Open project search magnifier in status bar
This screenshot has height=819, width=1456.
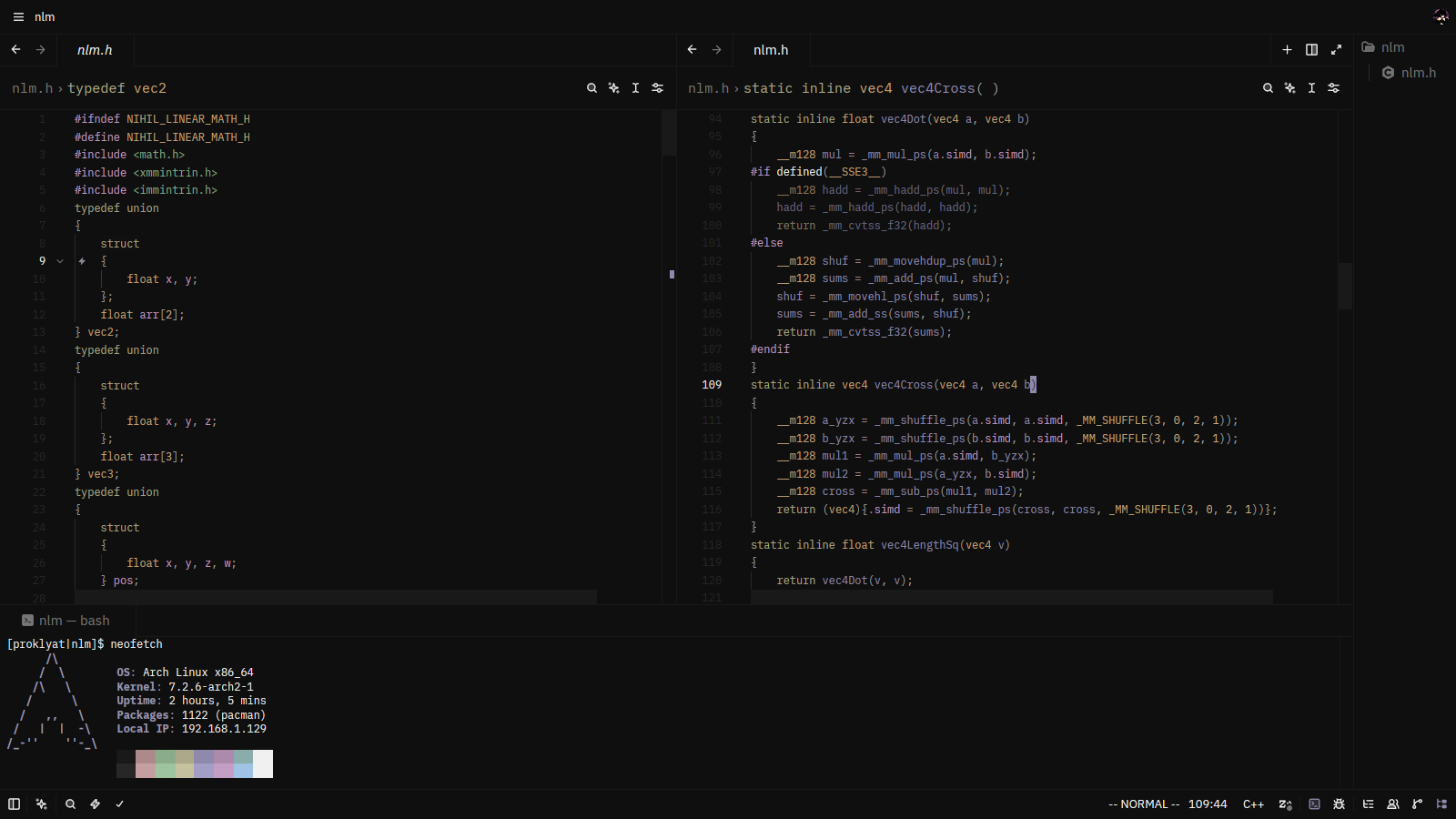(x=70, y=804)
